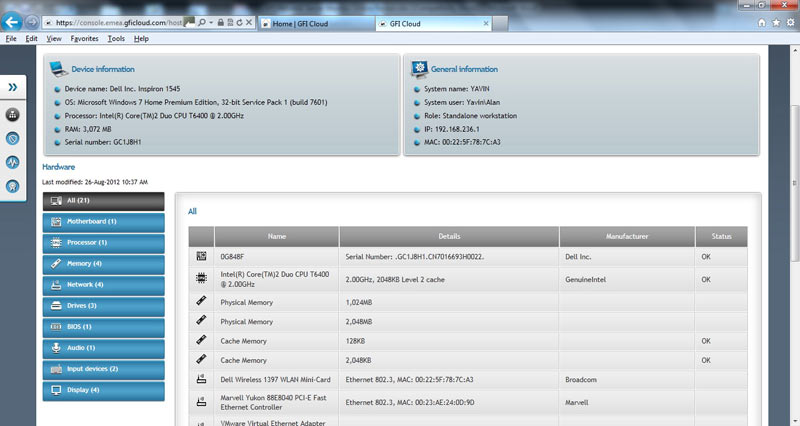This screenshot has width=800, height=426.
Task: Click the page vertical scrollbar thumb
Action: pos(794,182)
